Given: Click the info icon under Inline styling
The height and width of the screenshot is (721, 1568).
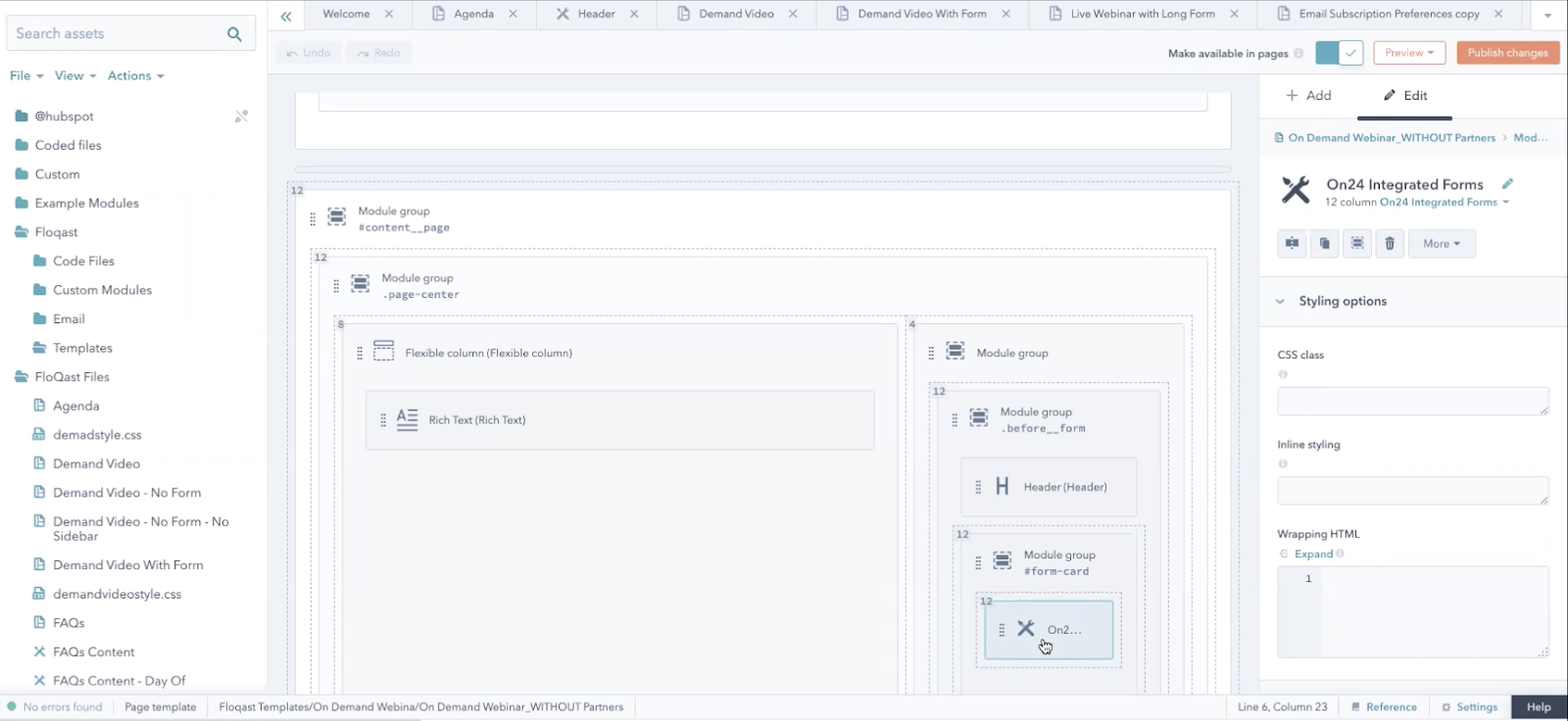Looking at the screenshot, I should point(1283,464).
